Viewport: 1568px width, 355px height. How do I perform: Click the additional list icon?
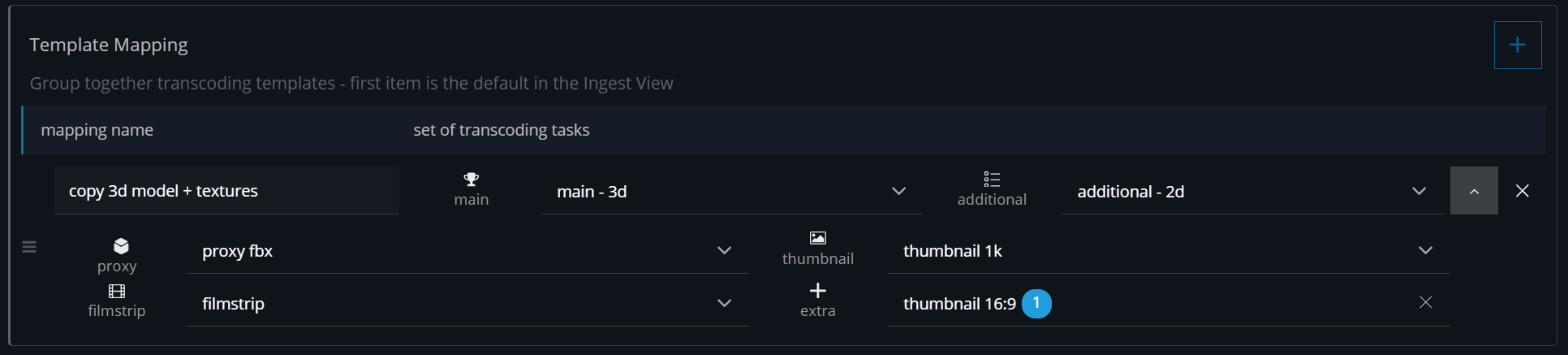(991, 180)
